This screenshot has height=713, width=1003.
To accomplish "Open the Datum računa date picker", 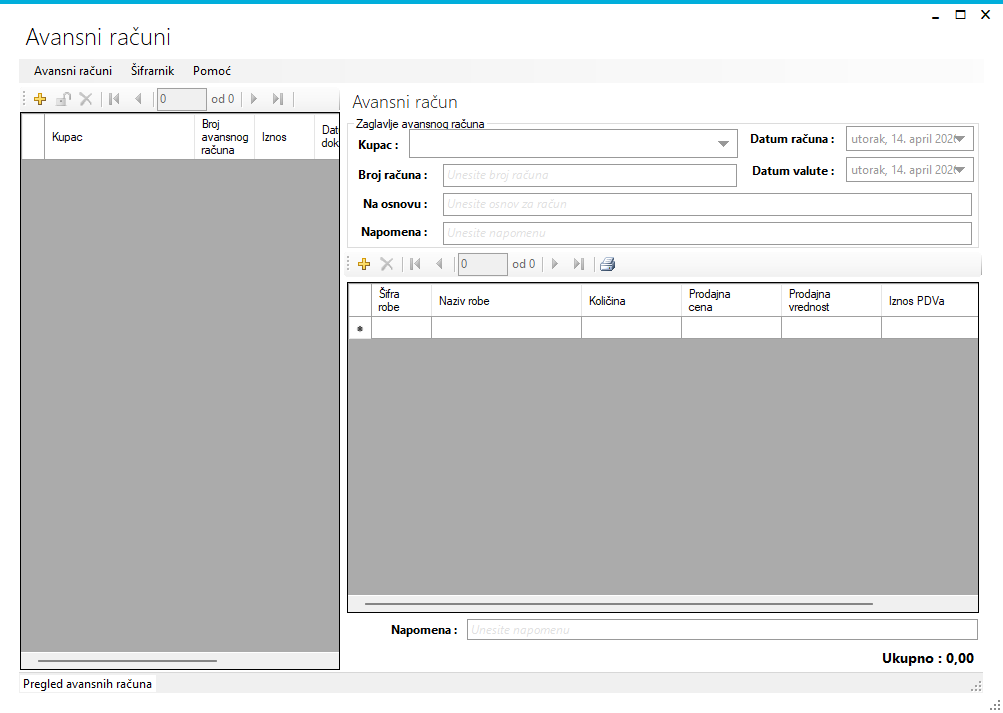I will click(962, 139).
